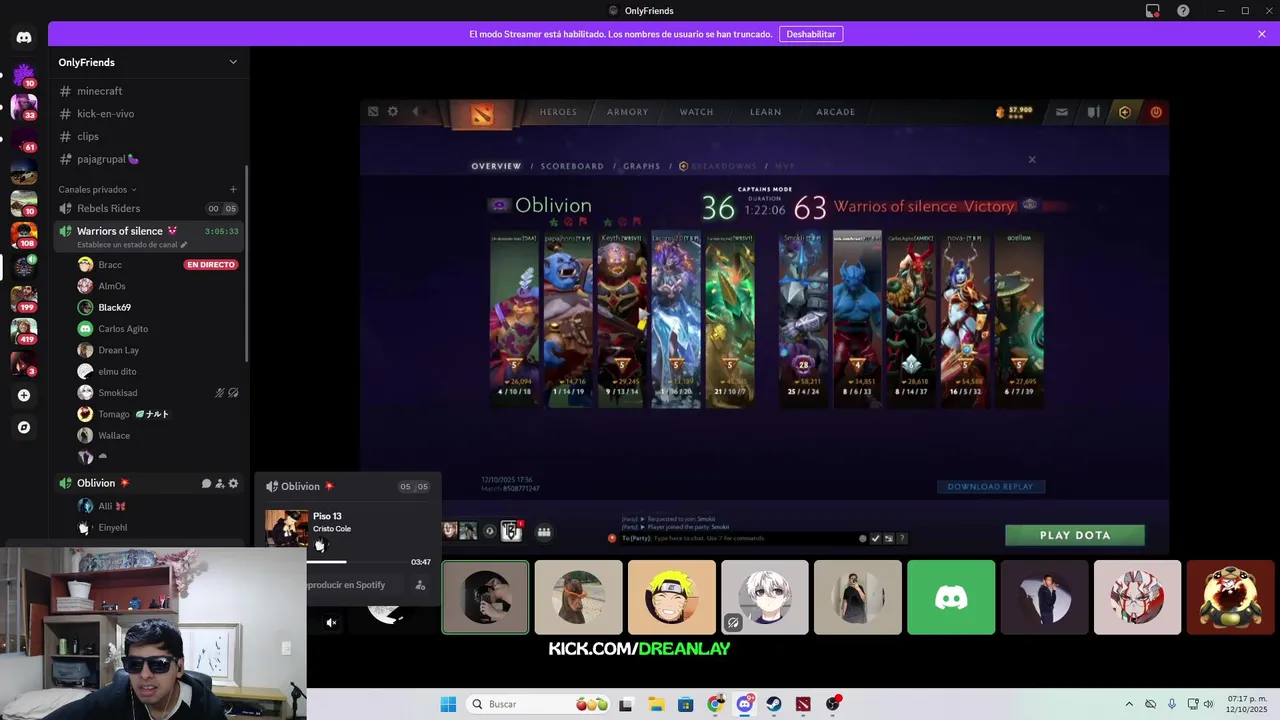This screenshot has height=720, width=1280.
Task: Go back with Dota arrow icon
Action: pos(416,112)
